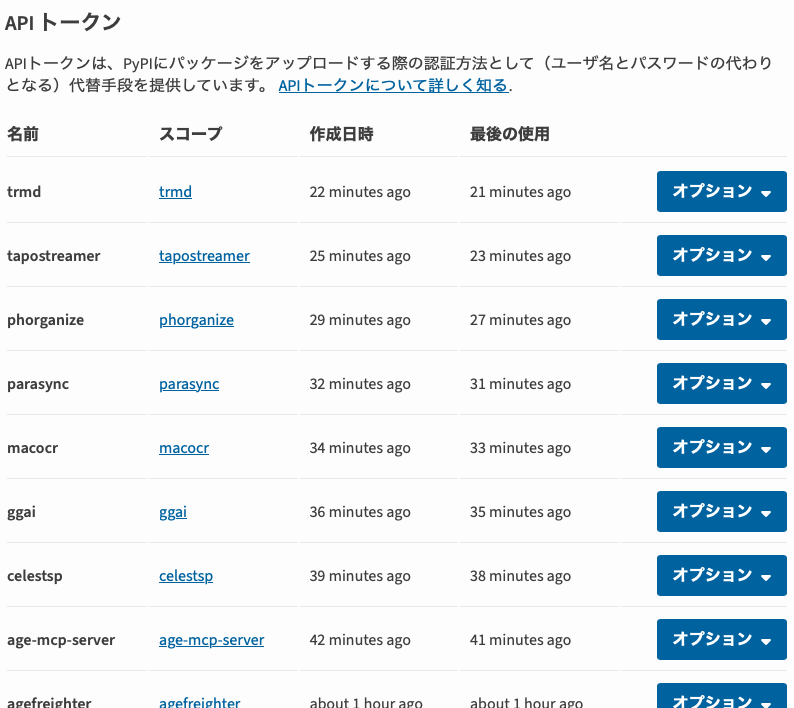Viewport: 794px width, 708px height.
Task: Open the options dropdown for trmd token
Action: (x=721, y=192)
